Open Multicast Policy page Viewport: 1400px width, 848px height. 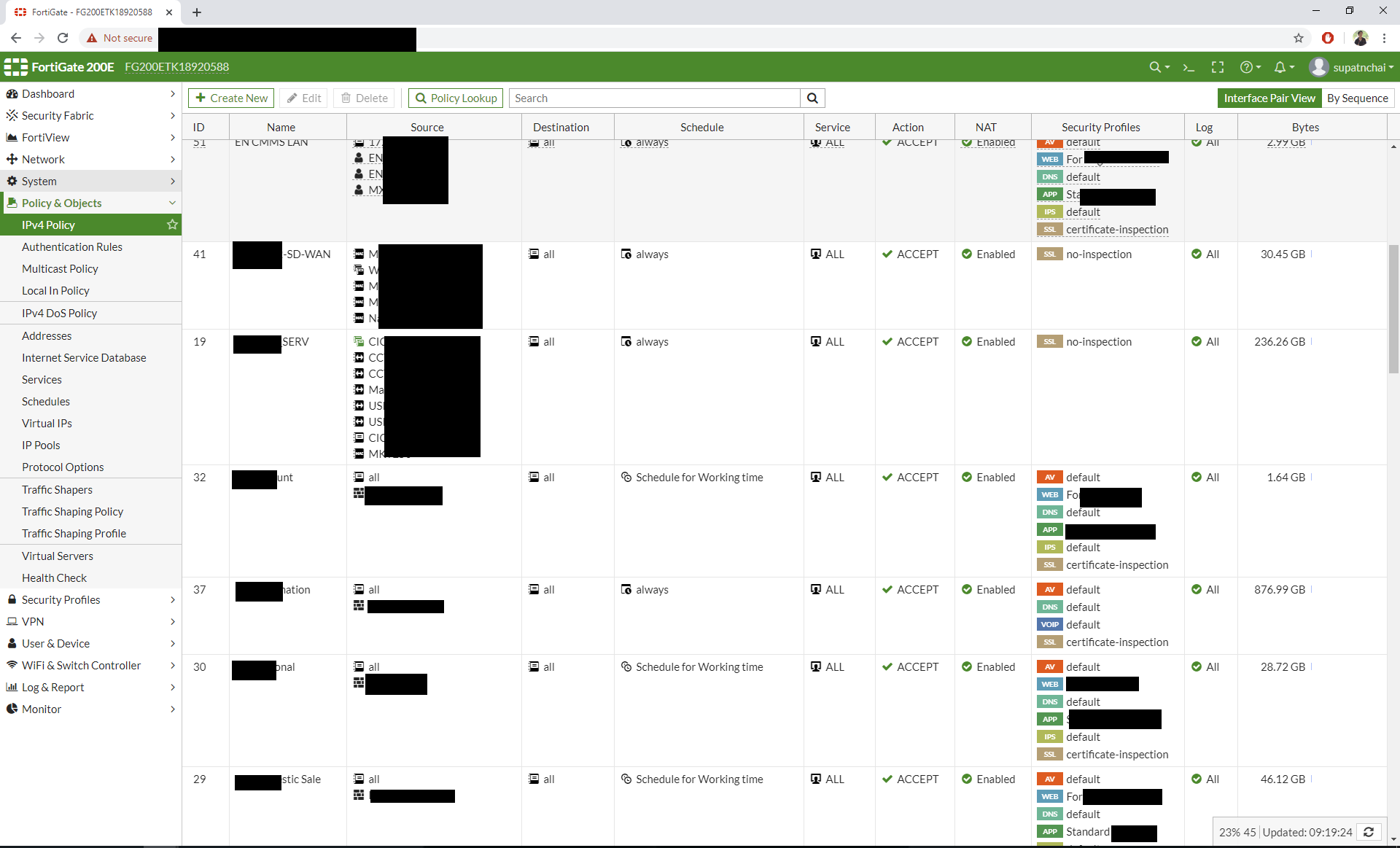pos(60,268)
